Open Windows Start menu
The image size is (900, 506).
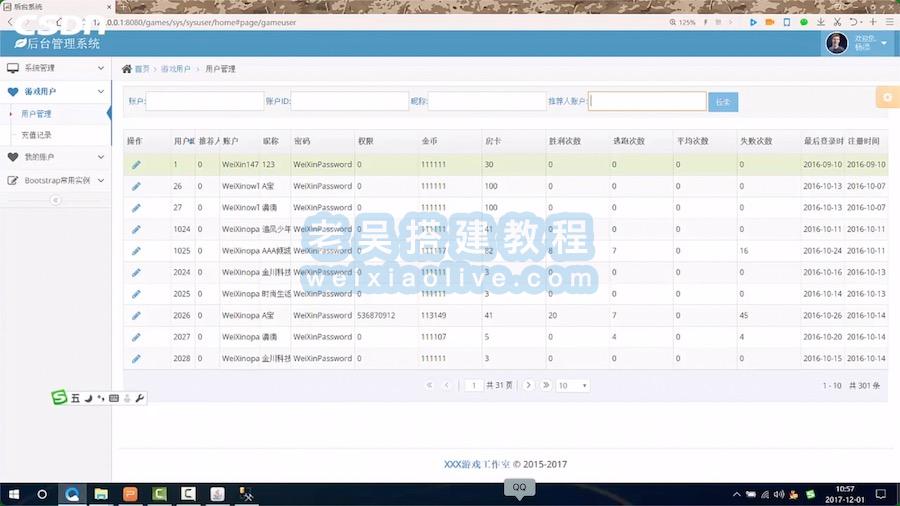(x=14, y=494)
